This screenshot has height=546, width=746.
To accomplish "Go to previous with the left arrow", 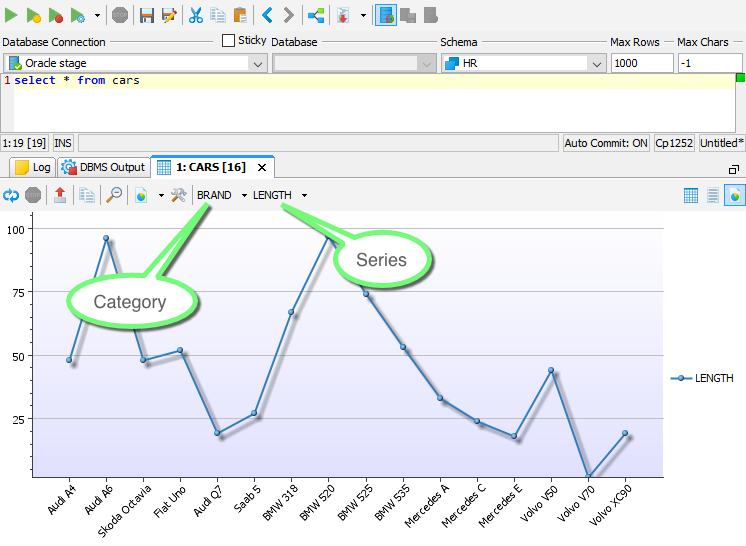I will click(267, 15).
